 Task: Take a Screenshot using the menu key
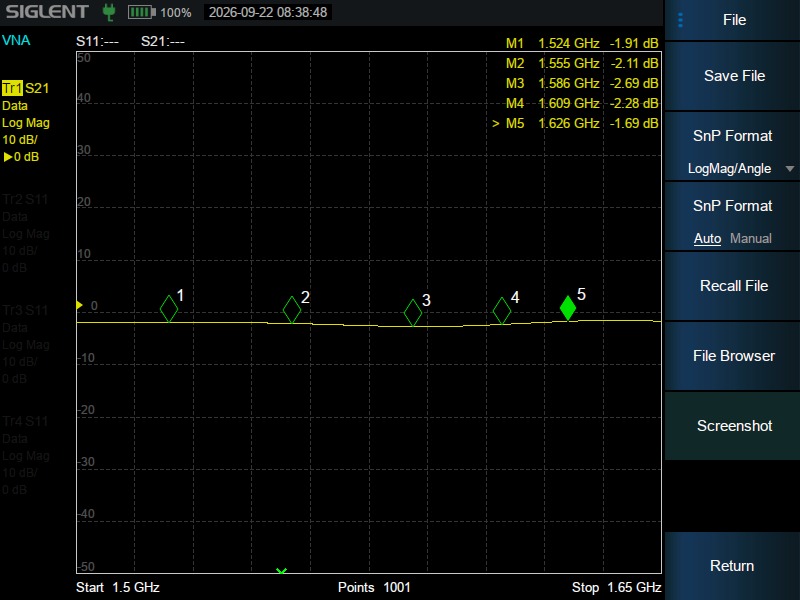(x=734, y=426)
